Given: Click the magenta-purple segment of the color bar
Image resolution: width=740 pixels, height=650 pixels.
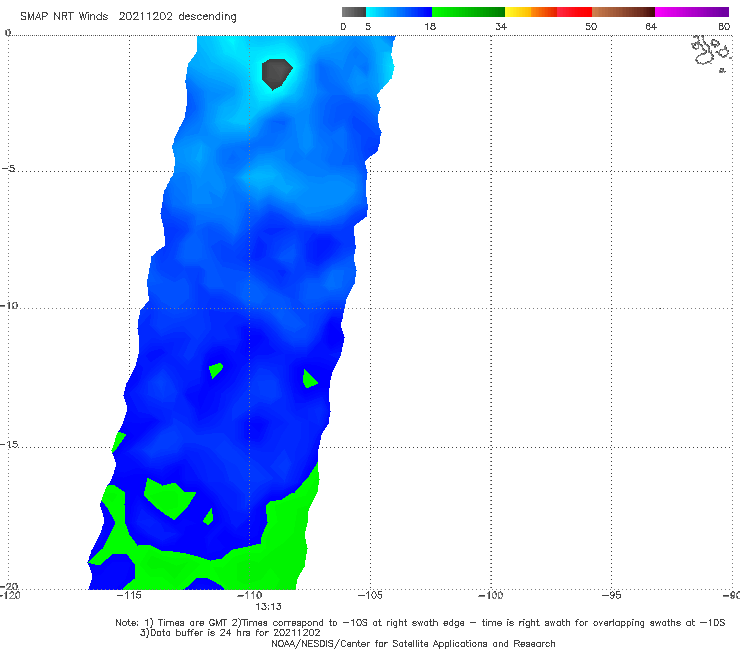Looking at the screenshot, I should coord(692,12).
